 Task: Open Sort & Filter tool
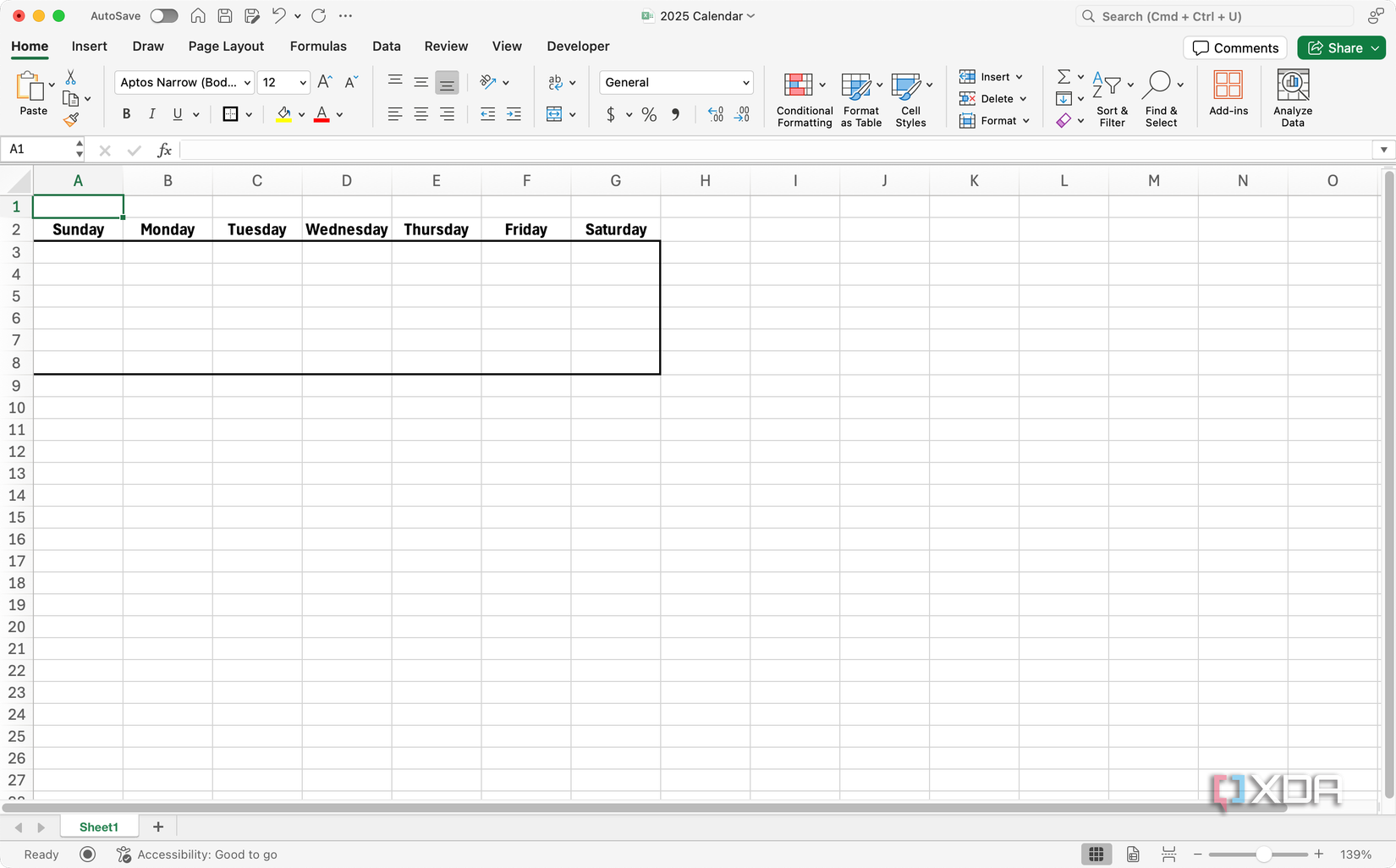click(1112, 100)
